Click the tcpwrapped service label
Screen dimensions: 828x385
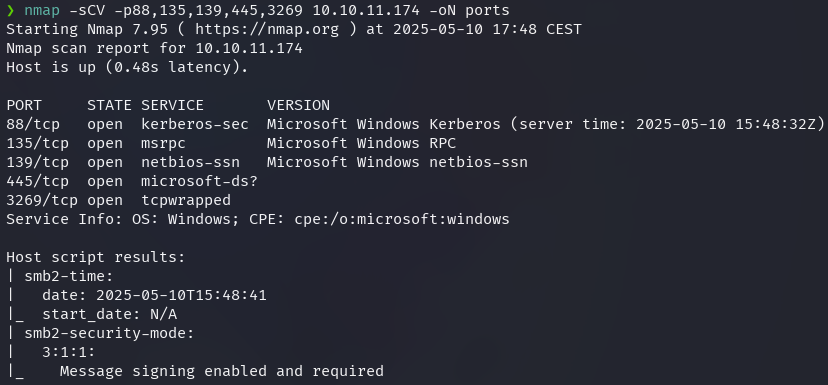coord(186,201)
